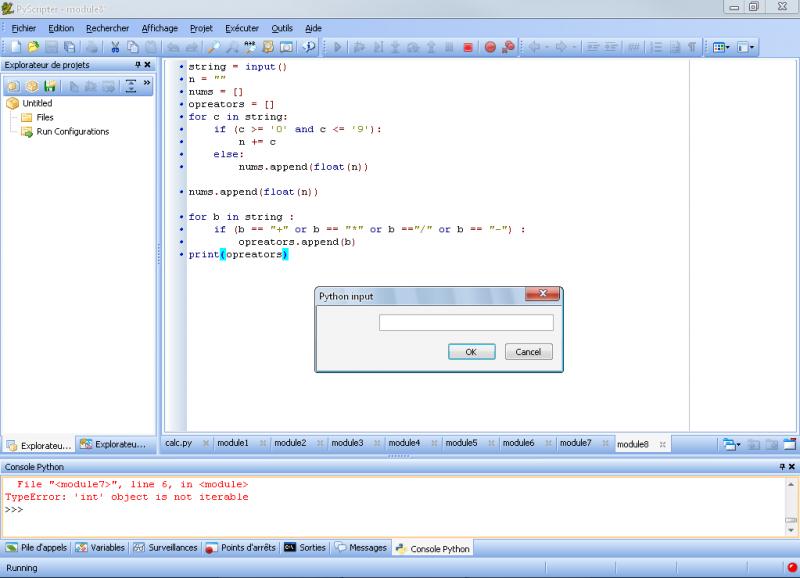Click the Python input text field

466,322
